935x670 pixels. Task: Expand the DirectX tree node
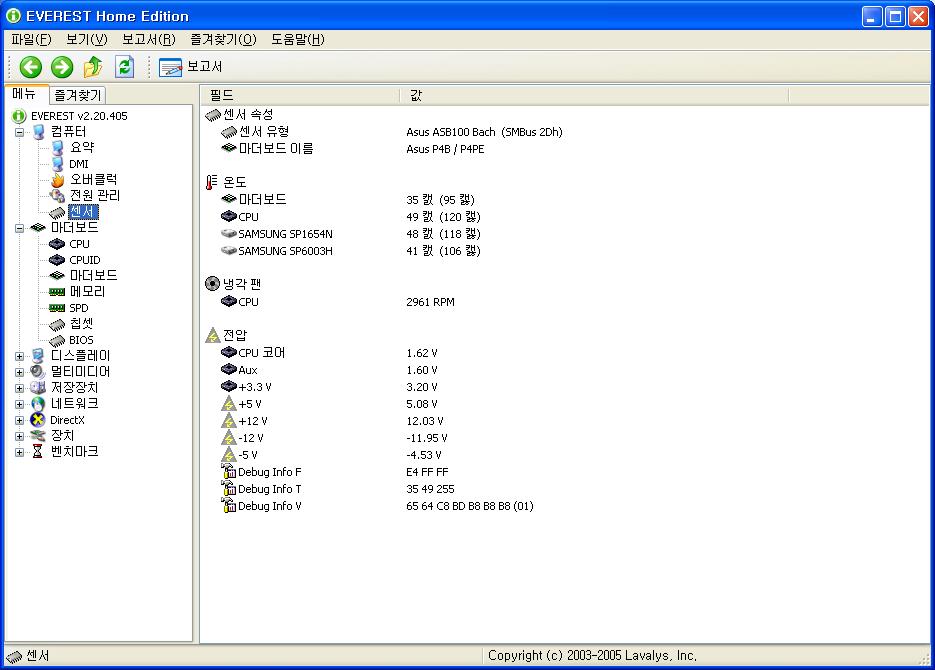tap(20, 421)
